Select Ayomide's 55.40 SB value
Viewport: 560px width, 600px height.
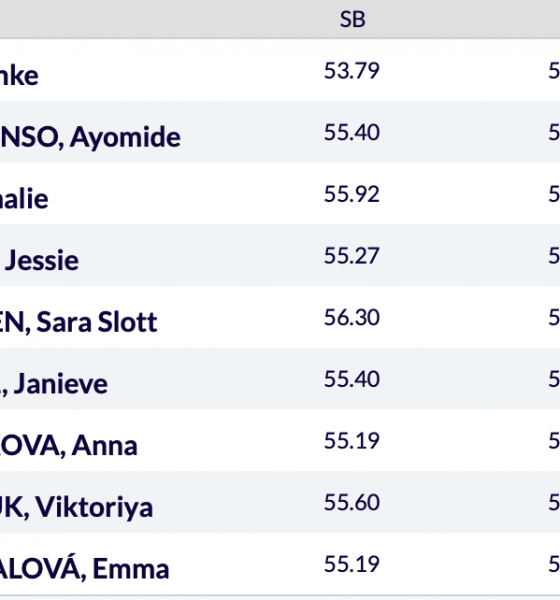point(352,132)
